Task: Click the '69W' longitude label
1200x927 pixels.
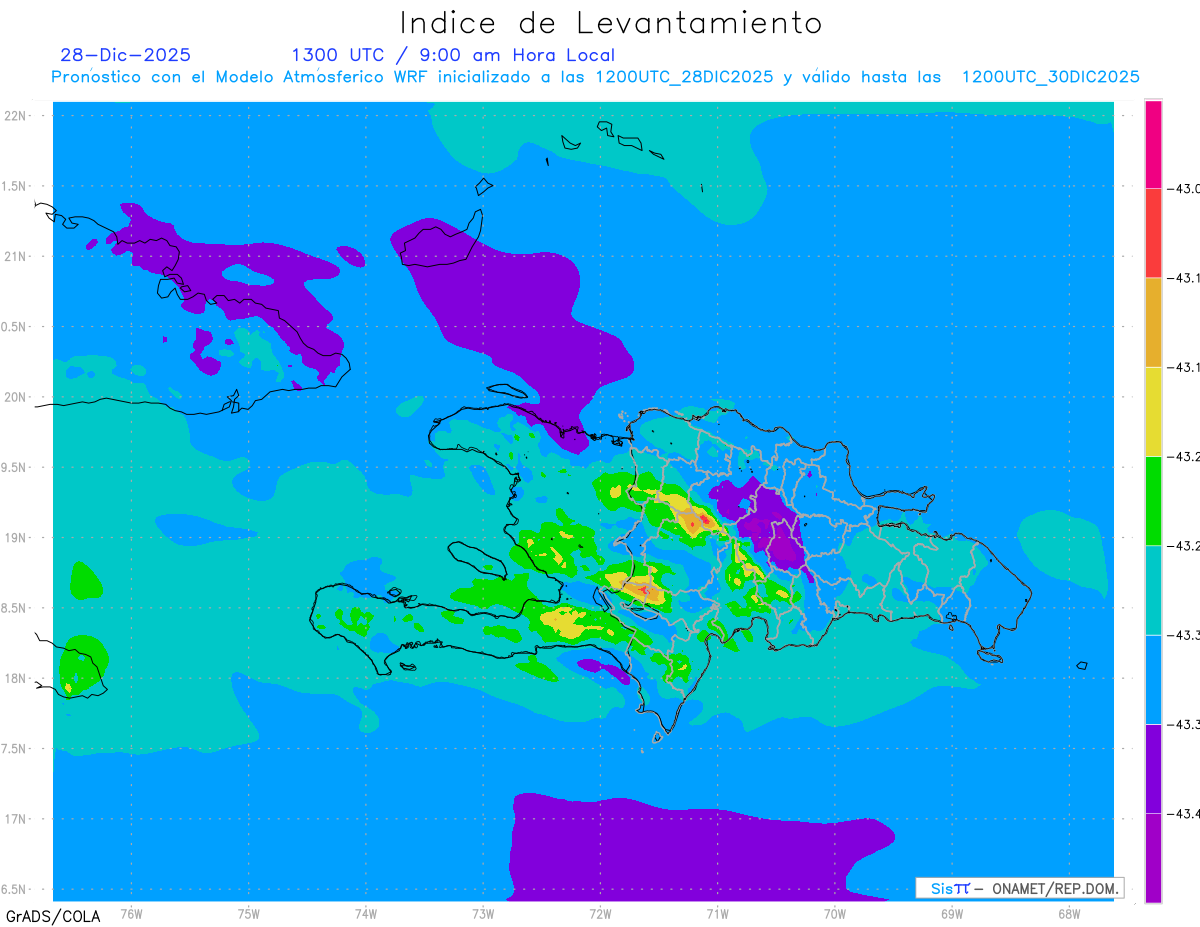Action: pos(951,913)
